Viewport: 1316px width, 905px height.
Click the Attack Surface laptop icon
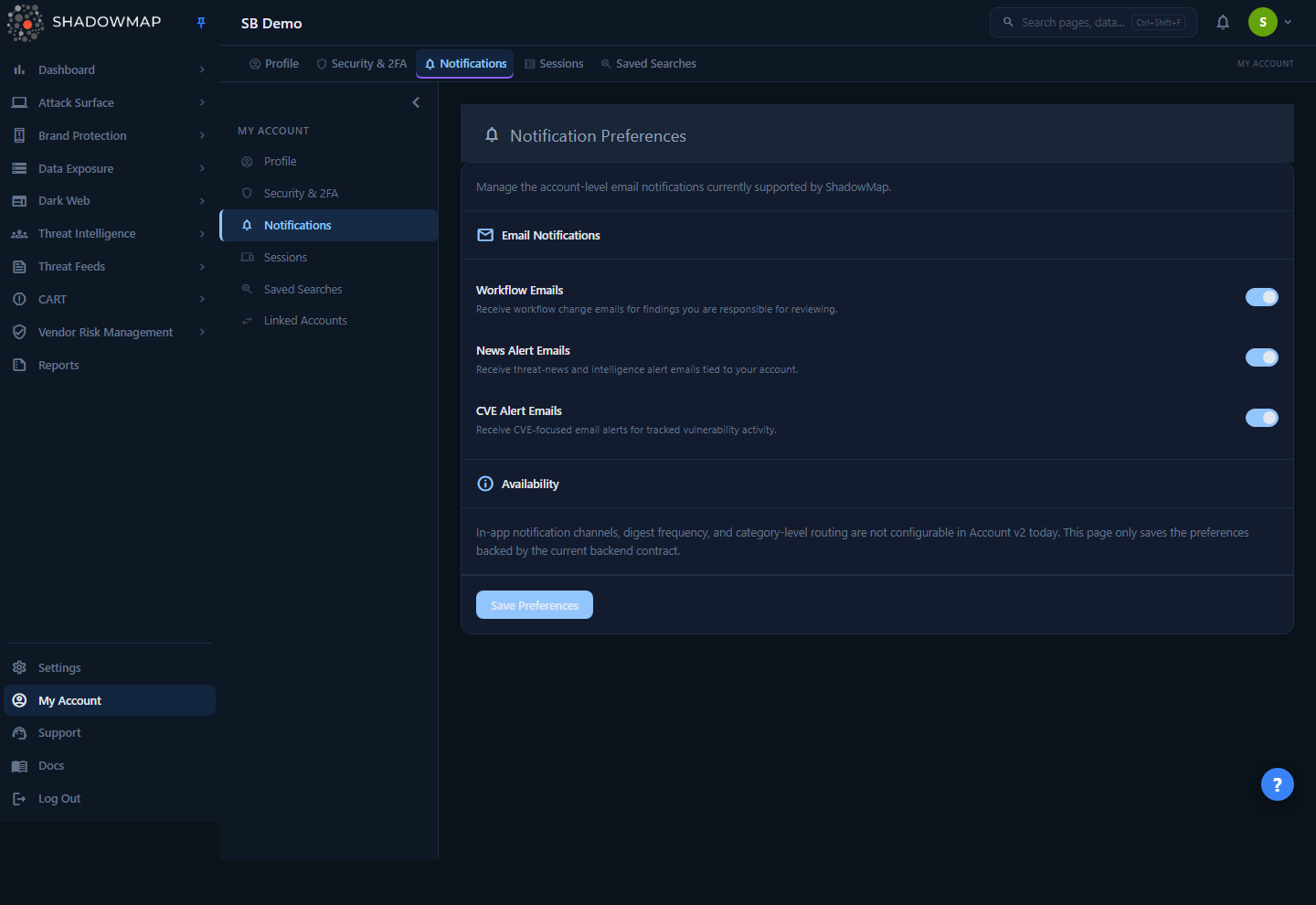point(19,102)
